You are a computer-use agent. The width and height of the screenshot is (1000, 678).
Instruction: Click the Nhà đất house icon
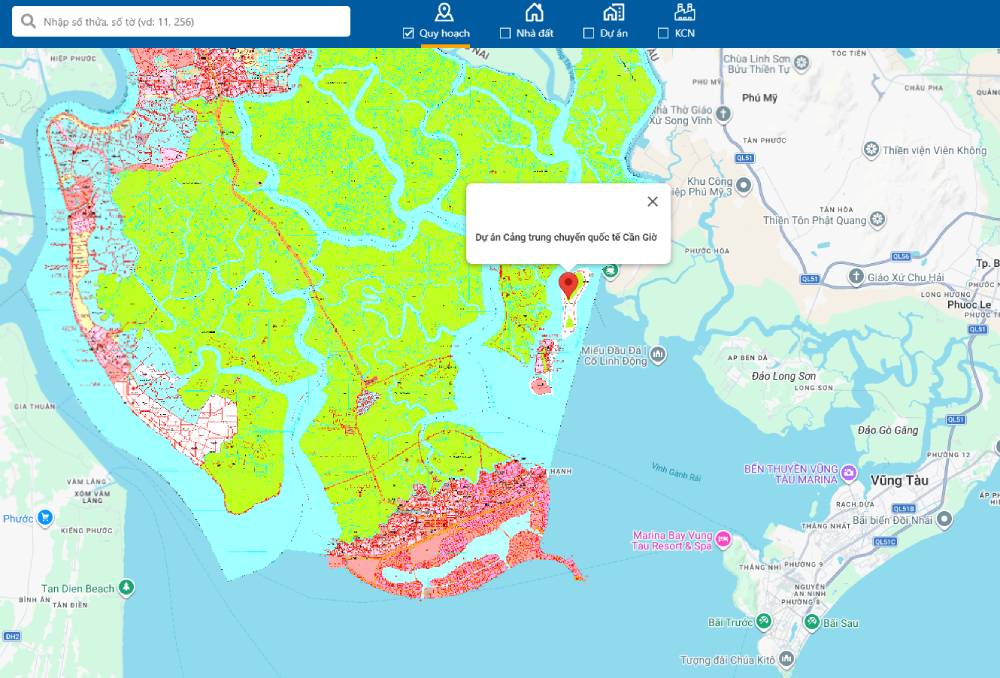pyautogui.click(x=535, y=12)
